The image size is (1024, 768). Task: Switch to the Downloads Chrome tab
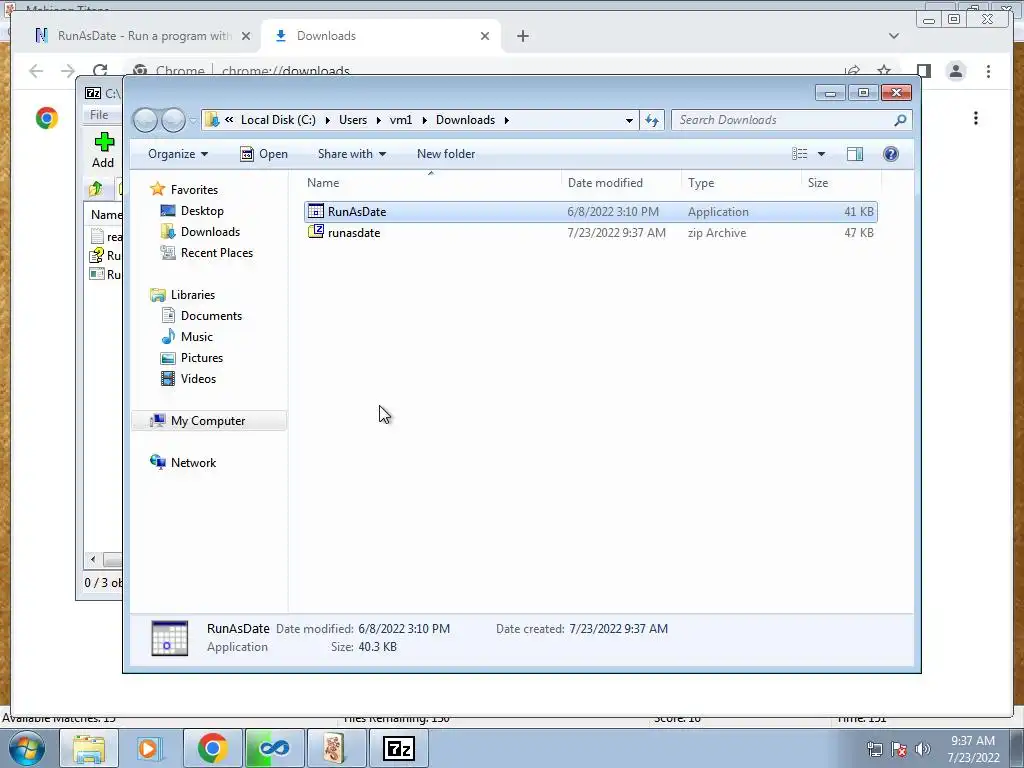(x=380, y=36)
